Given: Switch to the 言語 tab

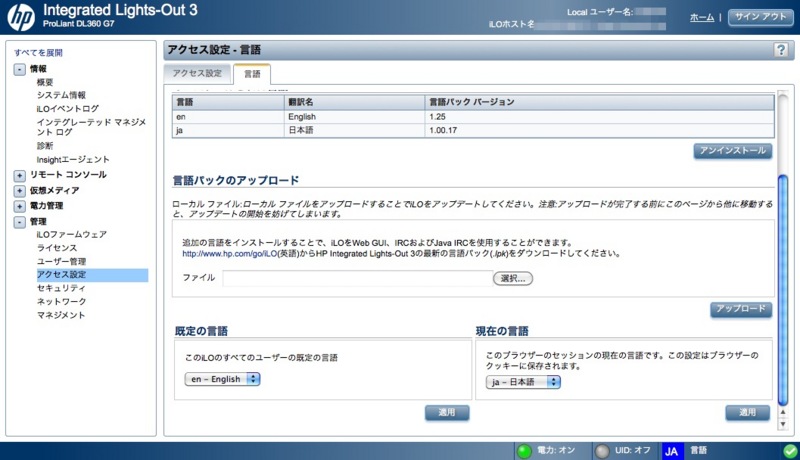Looking at the screenshot, I should (252, 74).
